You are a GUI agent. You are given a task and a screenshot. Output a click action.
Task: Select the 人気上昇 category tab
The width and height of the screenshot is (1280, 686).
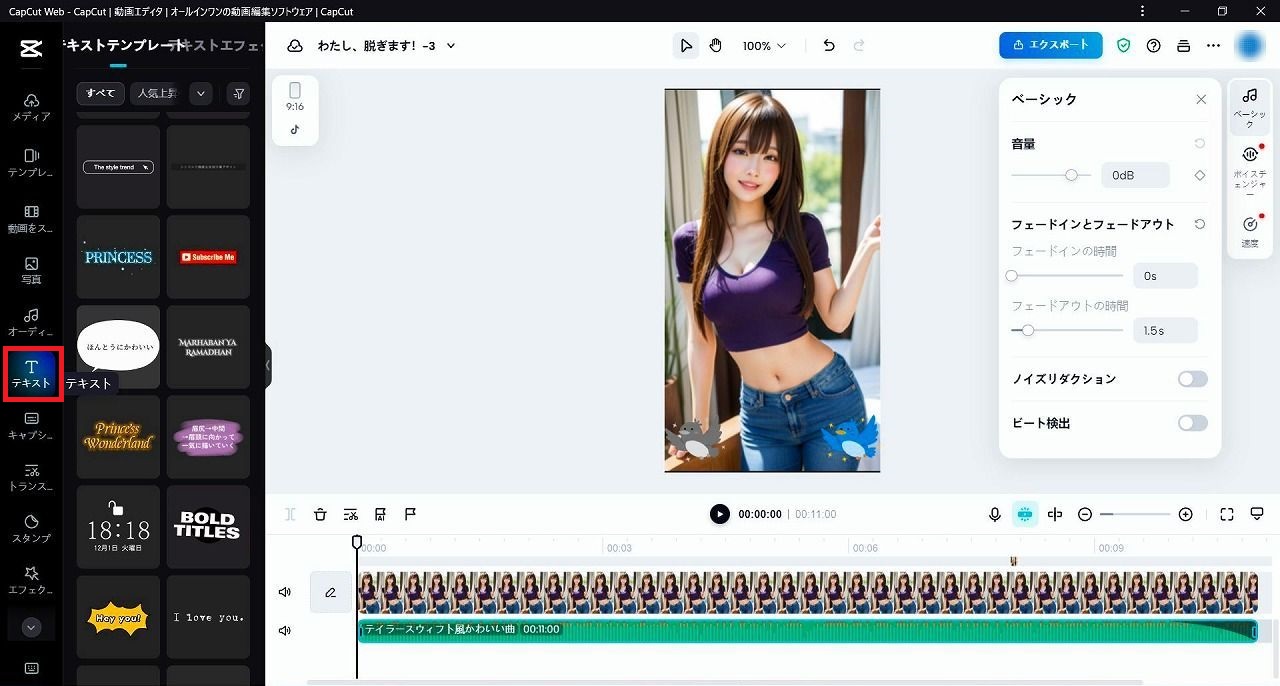[x=156, y=93]
